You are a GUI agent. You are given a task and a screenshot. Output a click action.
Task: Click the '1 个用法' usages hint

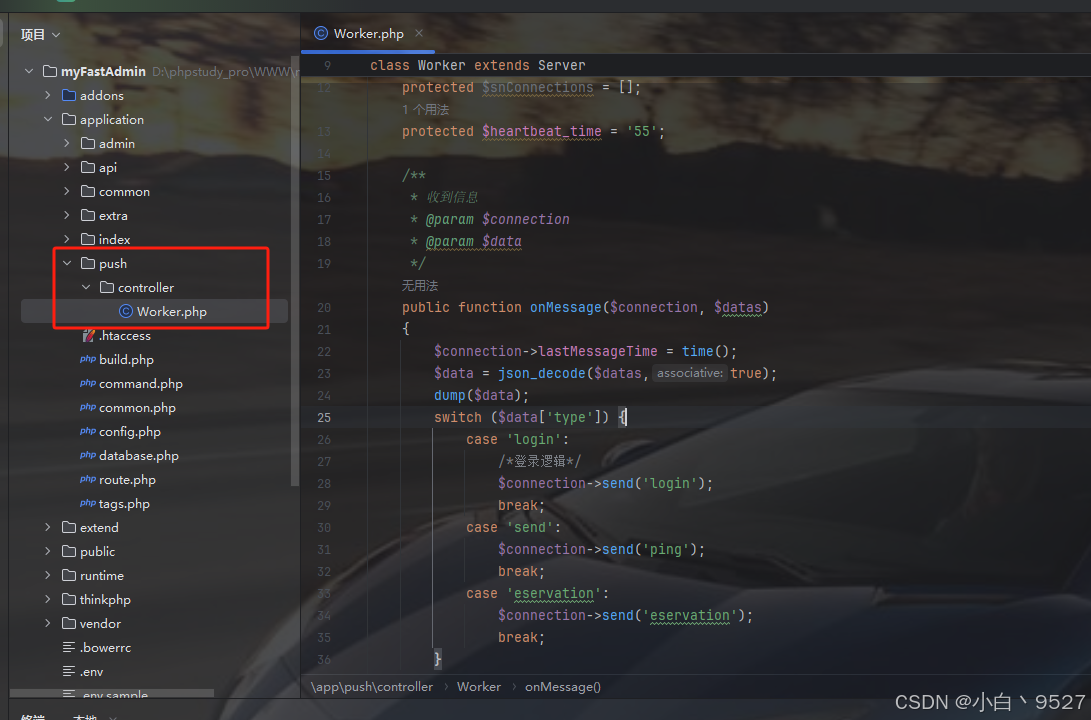coord(425,109)
